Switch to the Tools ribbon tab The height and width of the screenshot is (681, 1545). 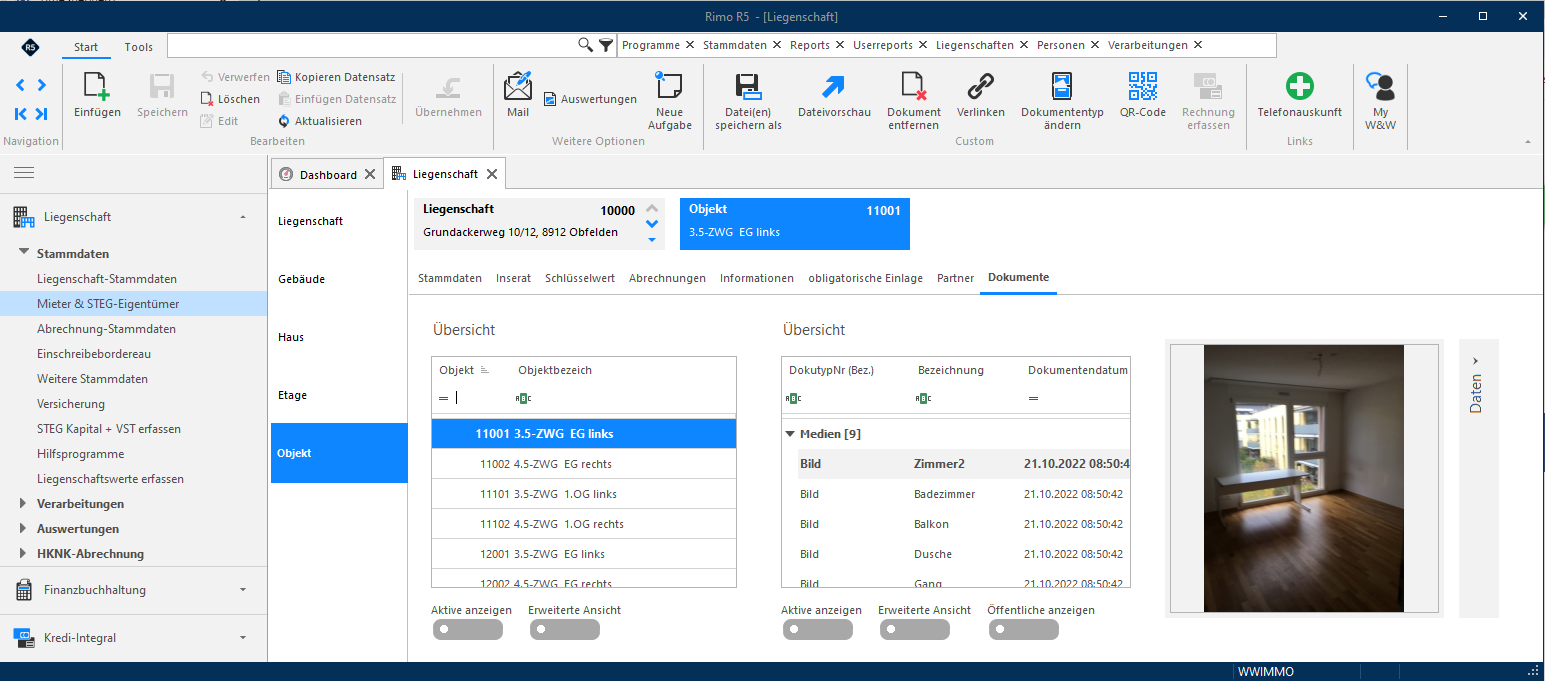[x=139, y=47]
